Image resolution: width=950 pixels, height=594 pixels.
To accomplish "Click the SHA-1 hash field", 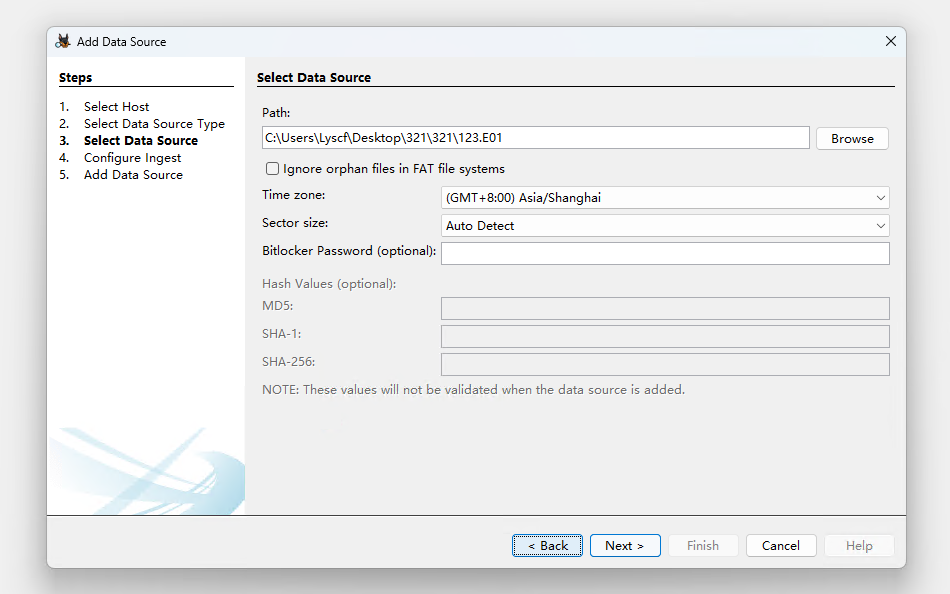I will (x=665, y=336).
